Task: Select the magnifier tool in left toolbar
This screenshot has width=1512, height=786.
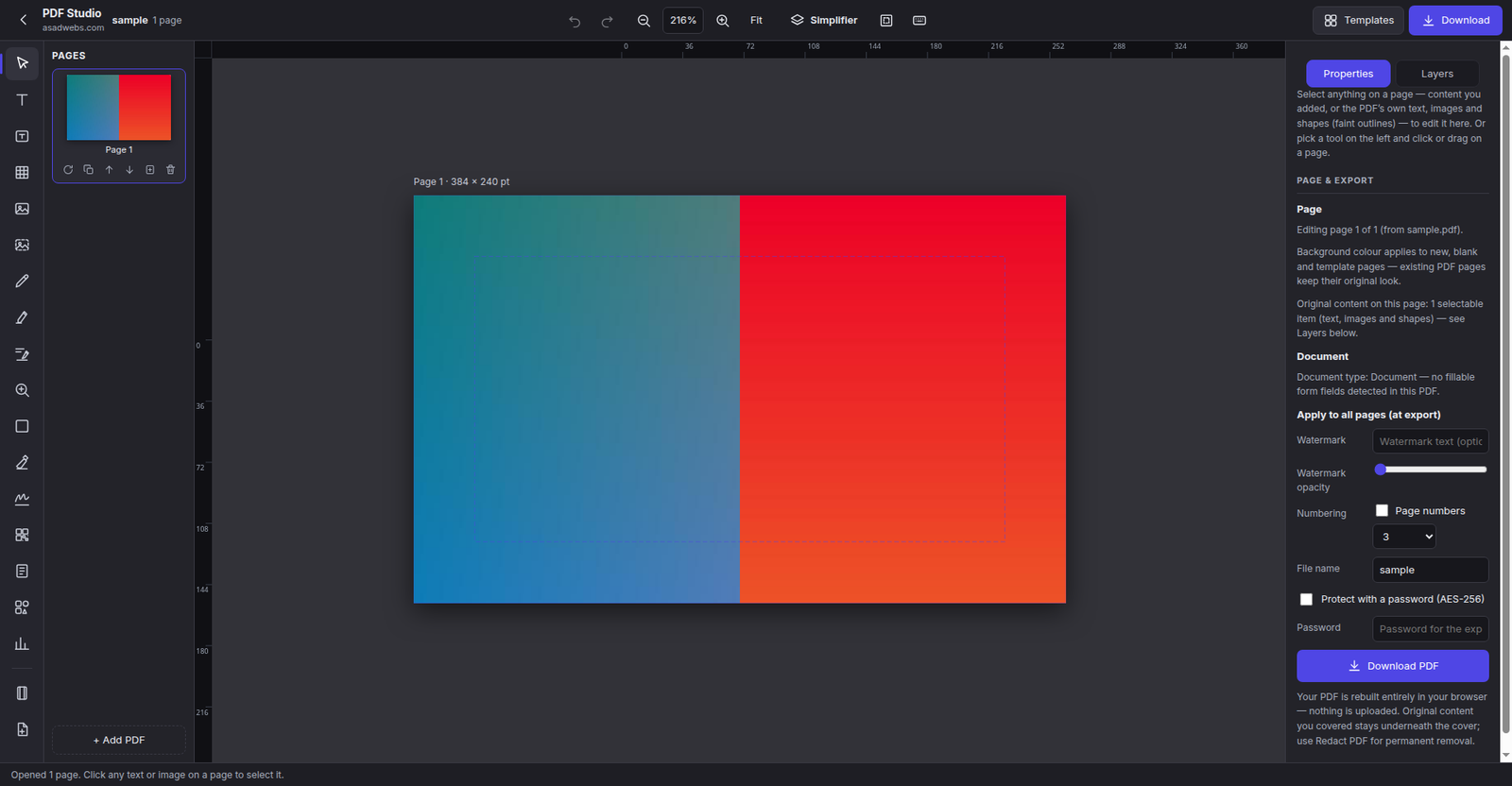Action: (x=22, y=390)
